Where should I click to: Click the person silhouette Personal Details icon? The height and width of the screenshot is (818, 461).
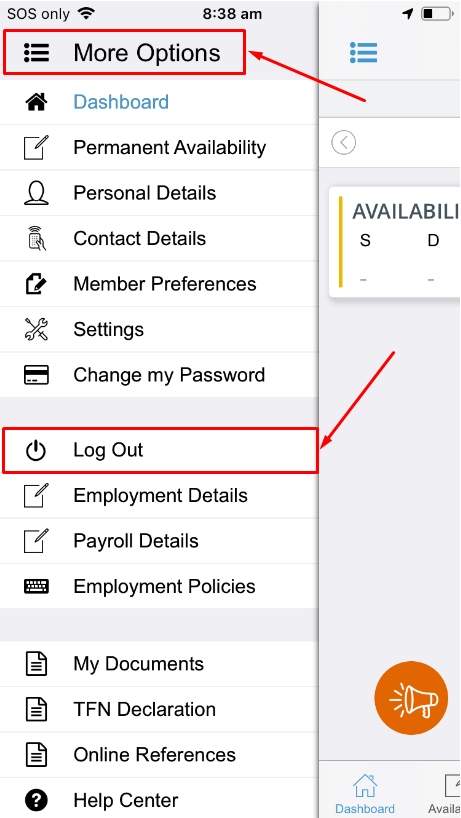coord(37,193)
